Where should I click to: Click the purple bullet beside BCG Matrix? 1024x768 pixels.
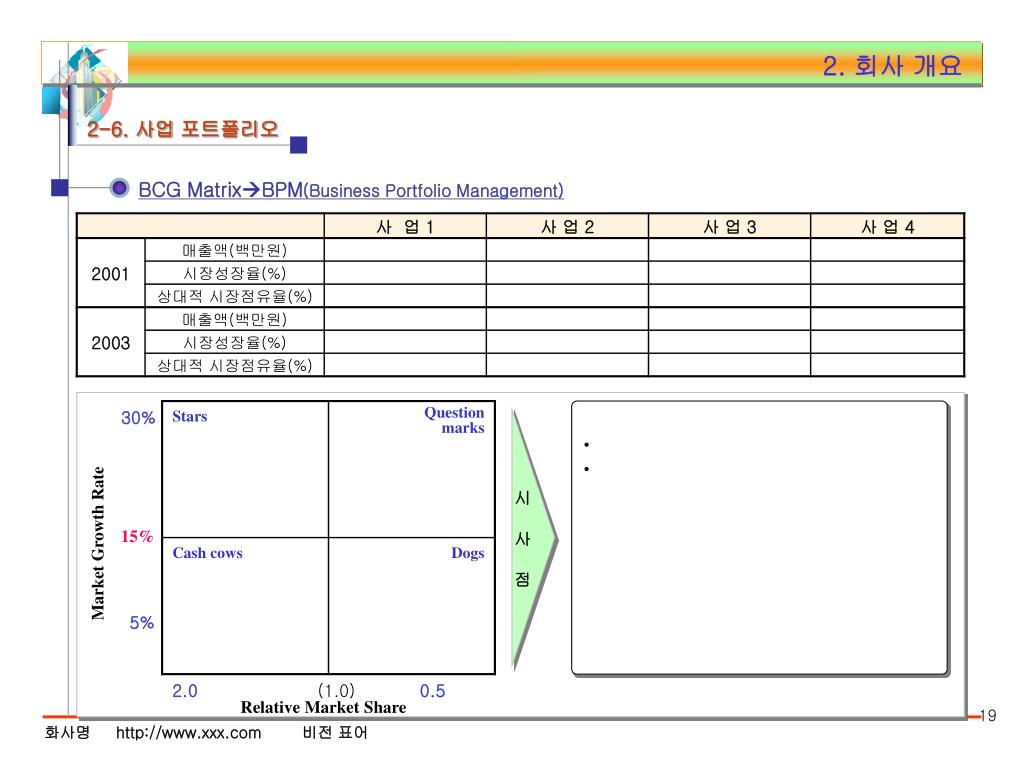[119, 188]
